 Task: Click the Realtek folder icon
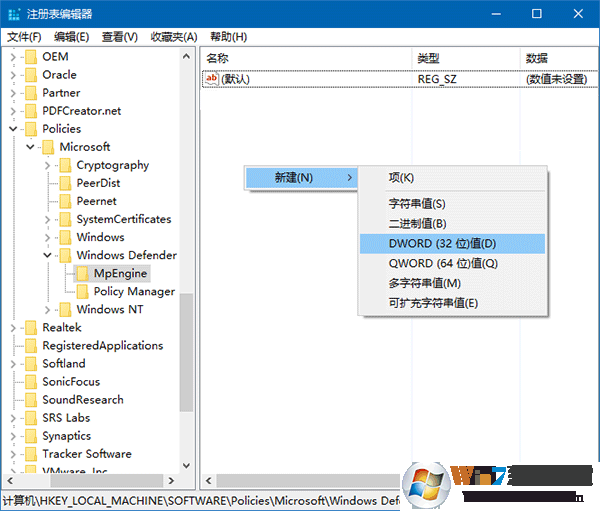click(x=31, y=328)
